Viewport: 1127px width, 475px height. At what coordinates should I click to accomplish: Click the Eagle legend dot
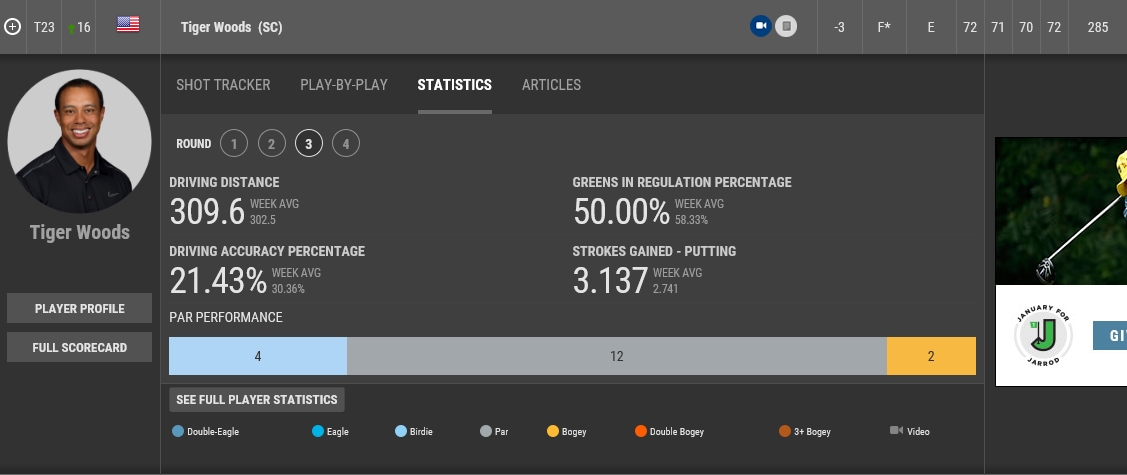point(318,432)
